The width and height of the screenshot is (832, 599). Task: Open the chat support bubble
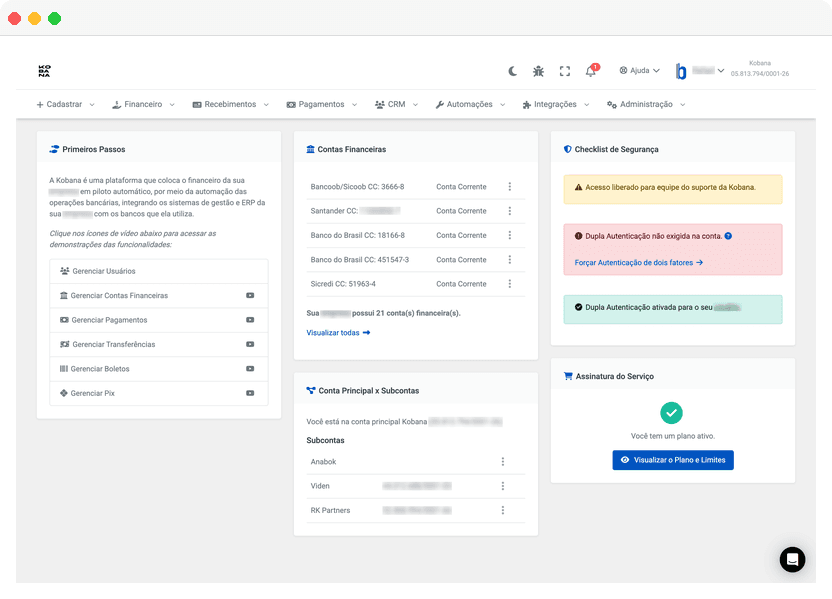[792, 559]
